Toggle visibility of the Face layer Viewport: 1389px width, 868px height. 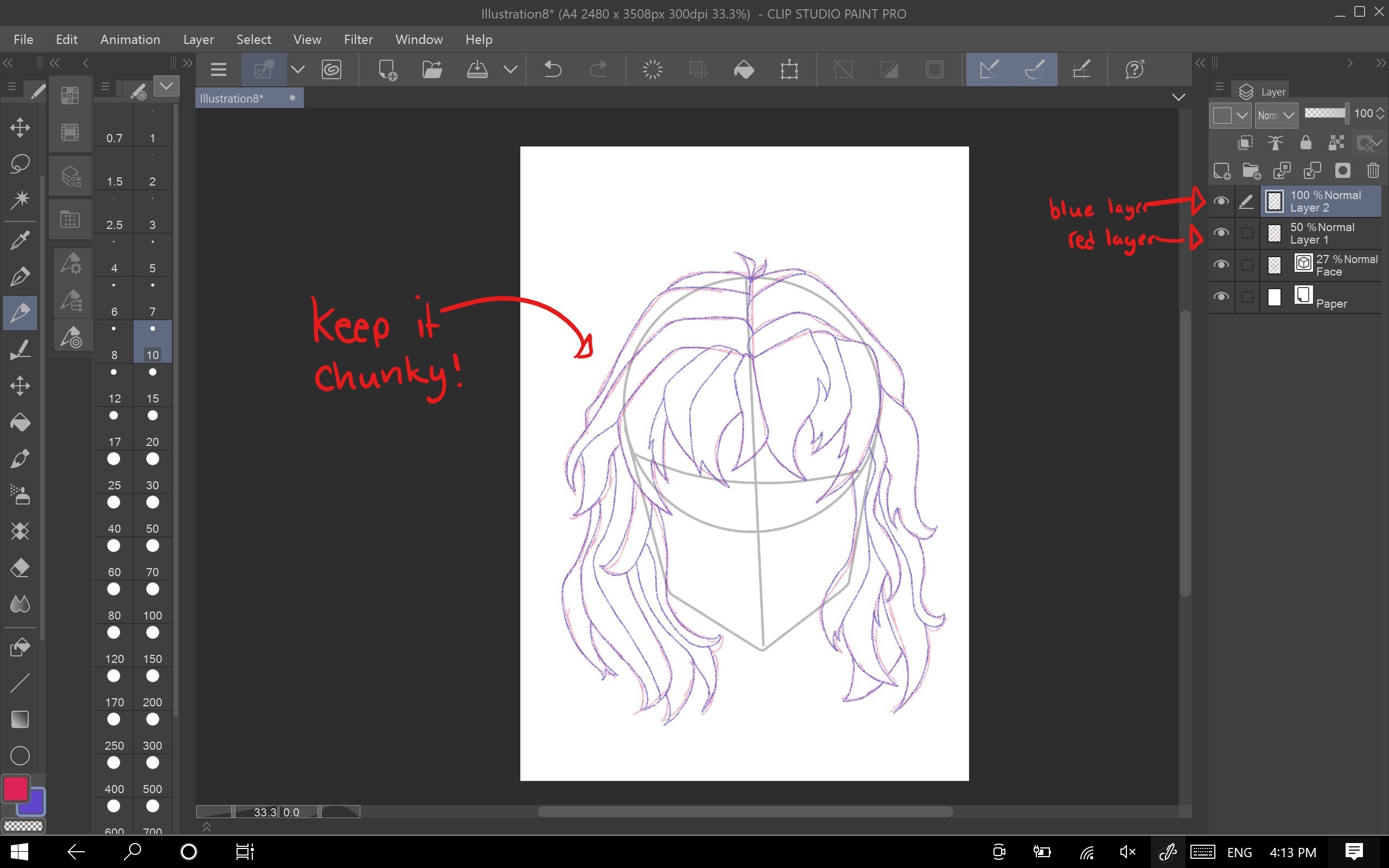[x=1221, y=265]
